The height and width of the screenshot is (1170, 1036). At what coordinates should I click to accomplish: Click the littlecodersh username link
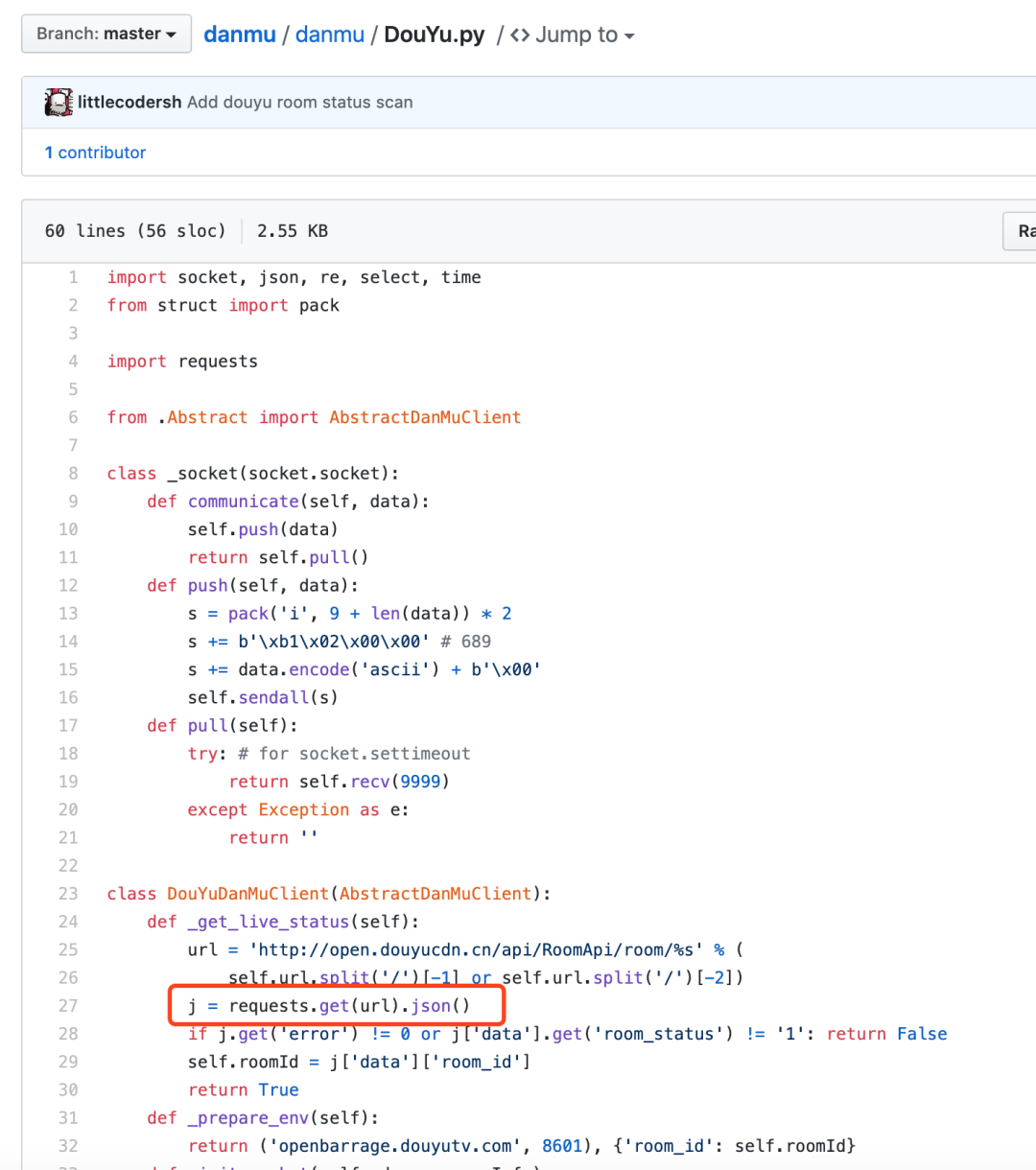coord(129,103)
